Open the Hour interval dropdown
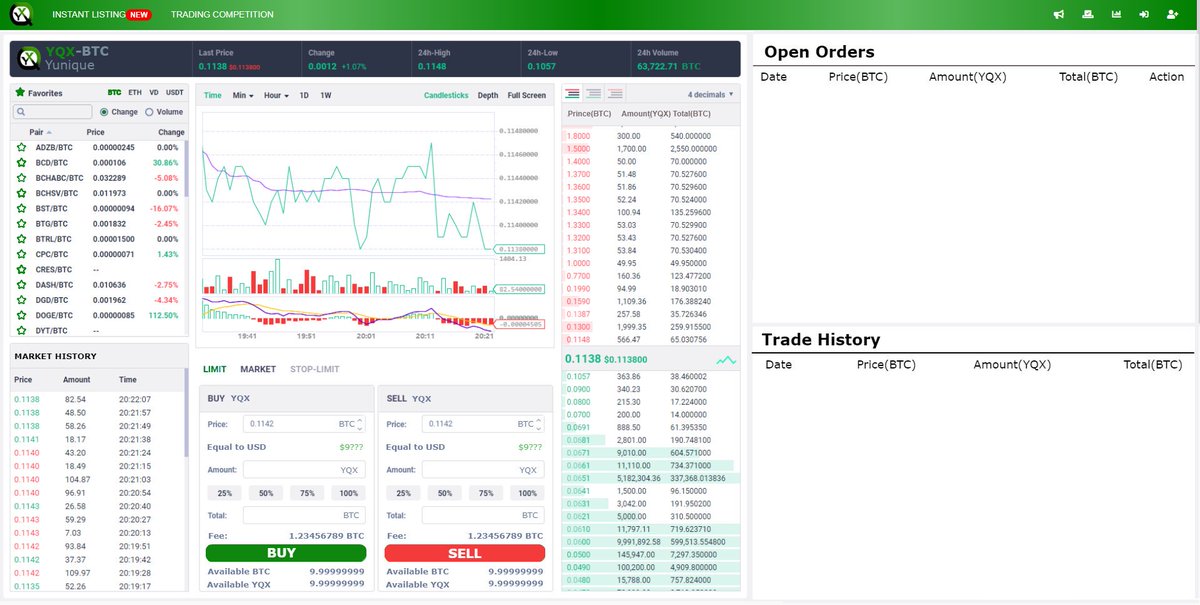1200x605 pixels. pos(276,95)
